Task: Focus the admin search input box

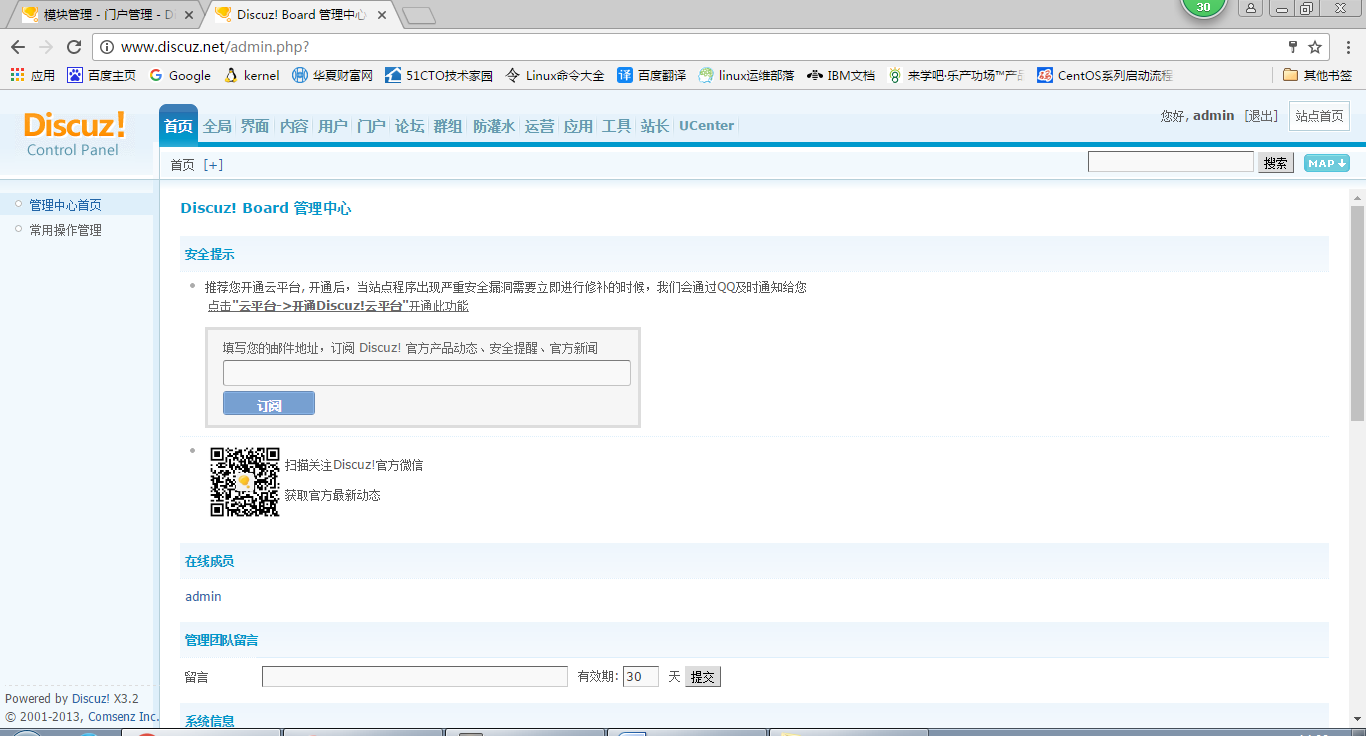Action: click(x=1170, y=162)
